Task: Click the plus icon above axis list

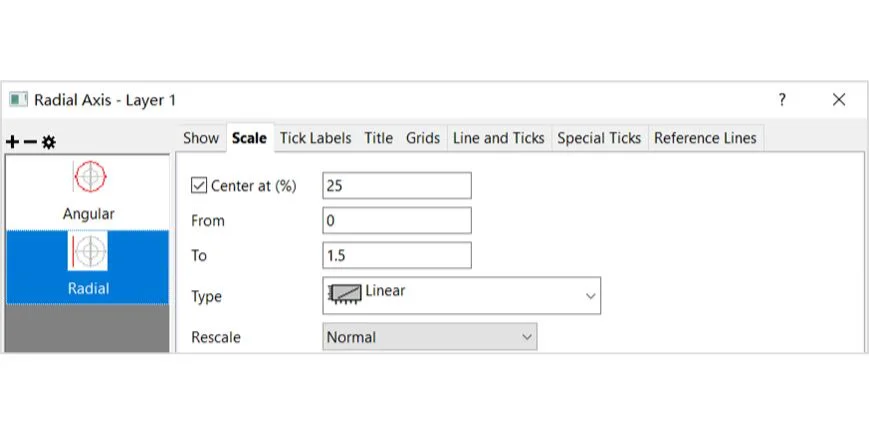Action: [x=12, y=142]
